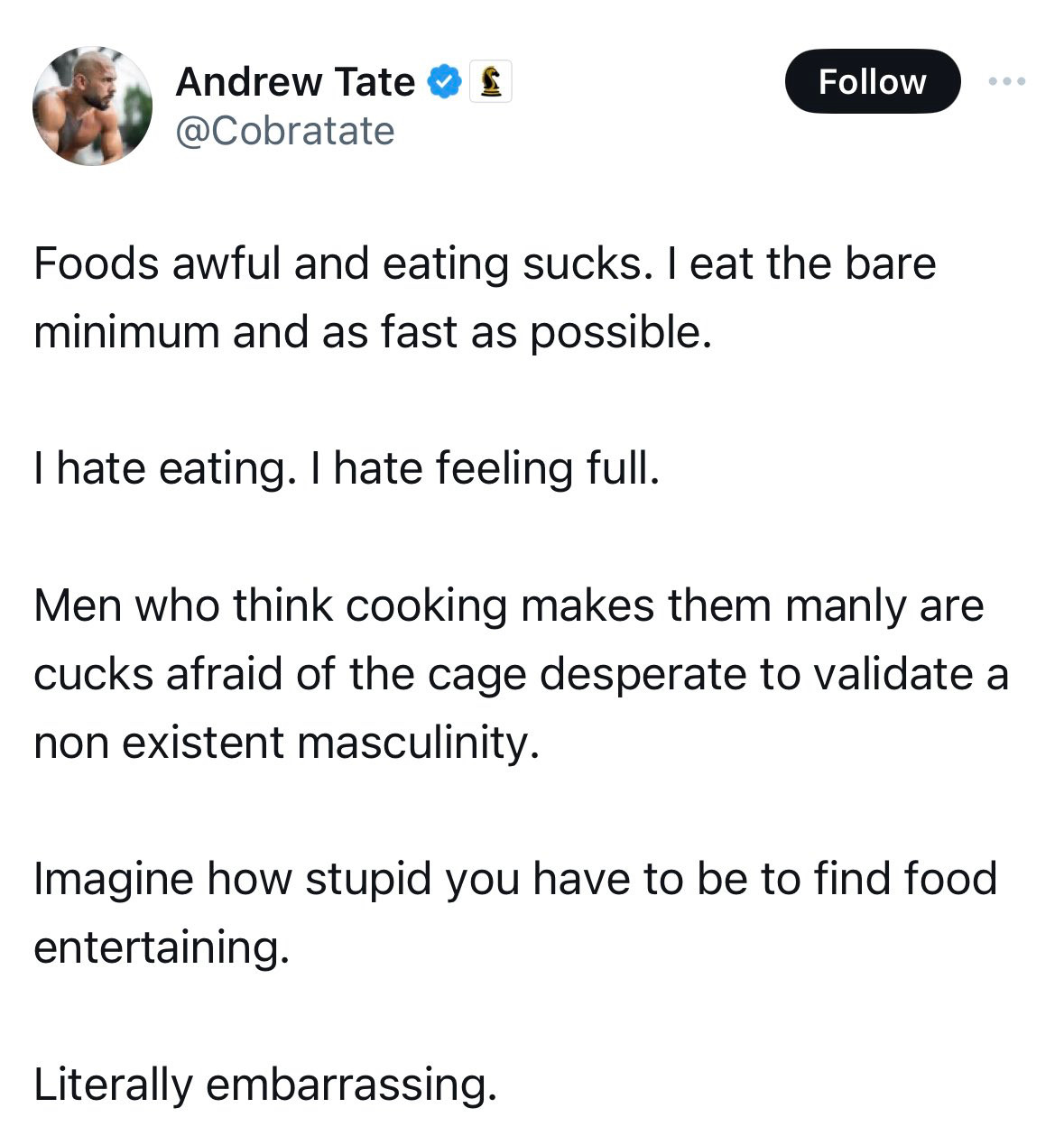The image size is (1064, 1145).
Task: Click the word 'Literally' in the last line
Action: pos(113,1084)
